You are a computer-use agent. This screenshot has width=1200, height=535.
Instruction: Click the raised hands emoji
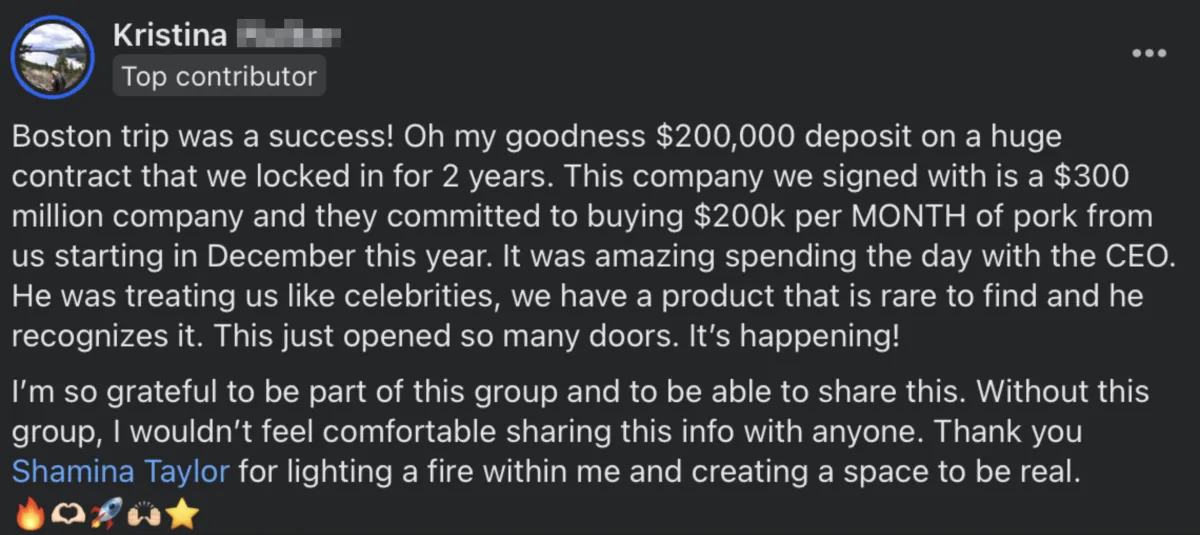(143, 514)
